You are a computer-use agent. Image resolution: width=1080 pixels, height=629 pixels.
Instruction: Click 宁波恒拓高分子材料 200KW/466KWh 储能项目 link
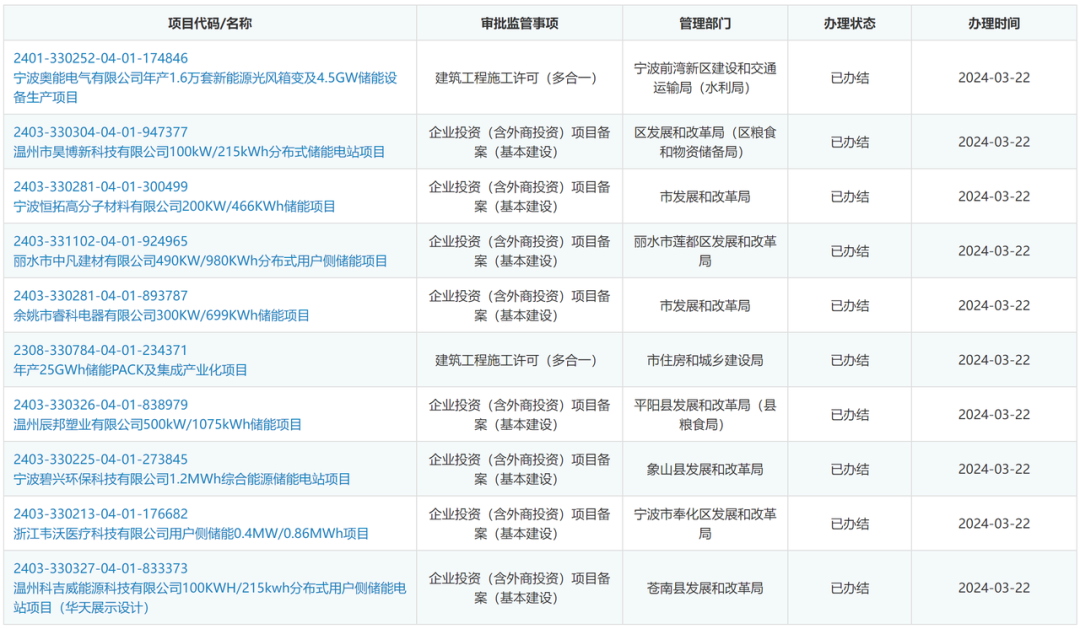[174, 206]
